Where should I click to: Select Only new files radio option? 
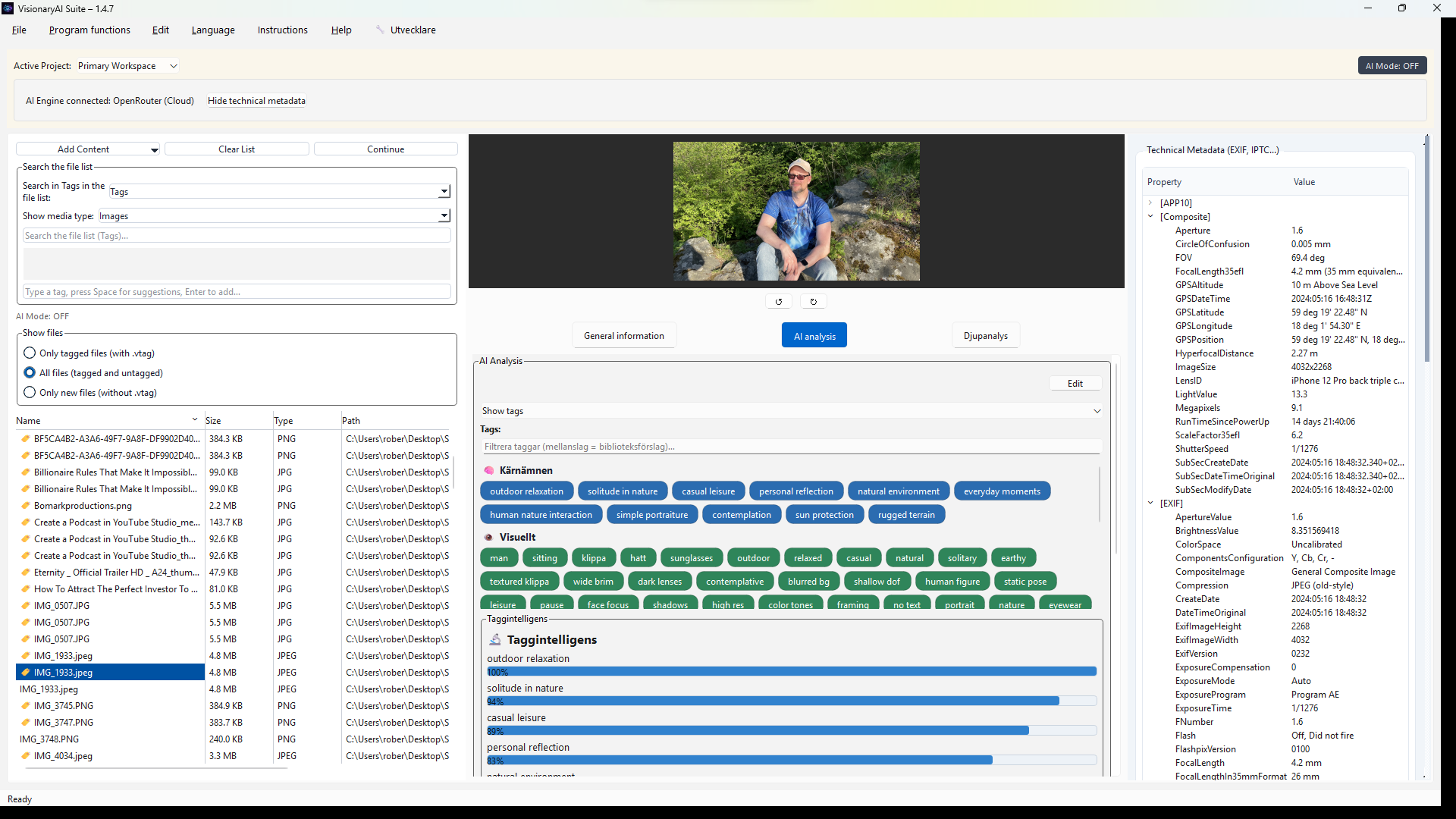point(30,393)
